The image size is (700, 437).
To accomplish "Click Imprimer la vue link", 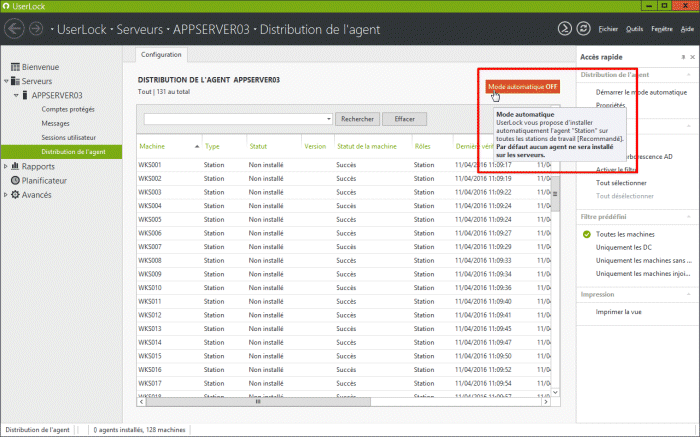I will point(618,312).
